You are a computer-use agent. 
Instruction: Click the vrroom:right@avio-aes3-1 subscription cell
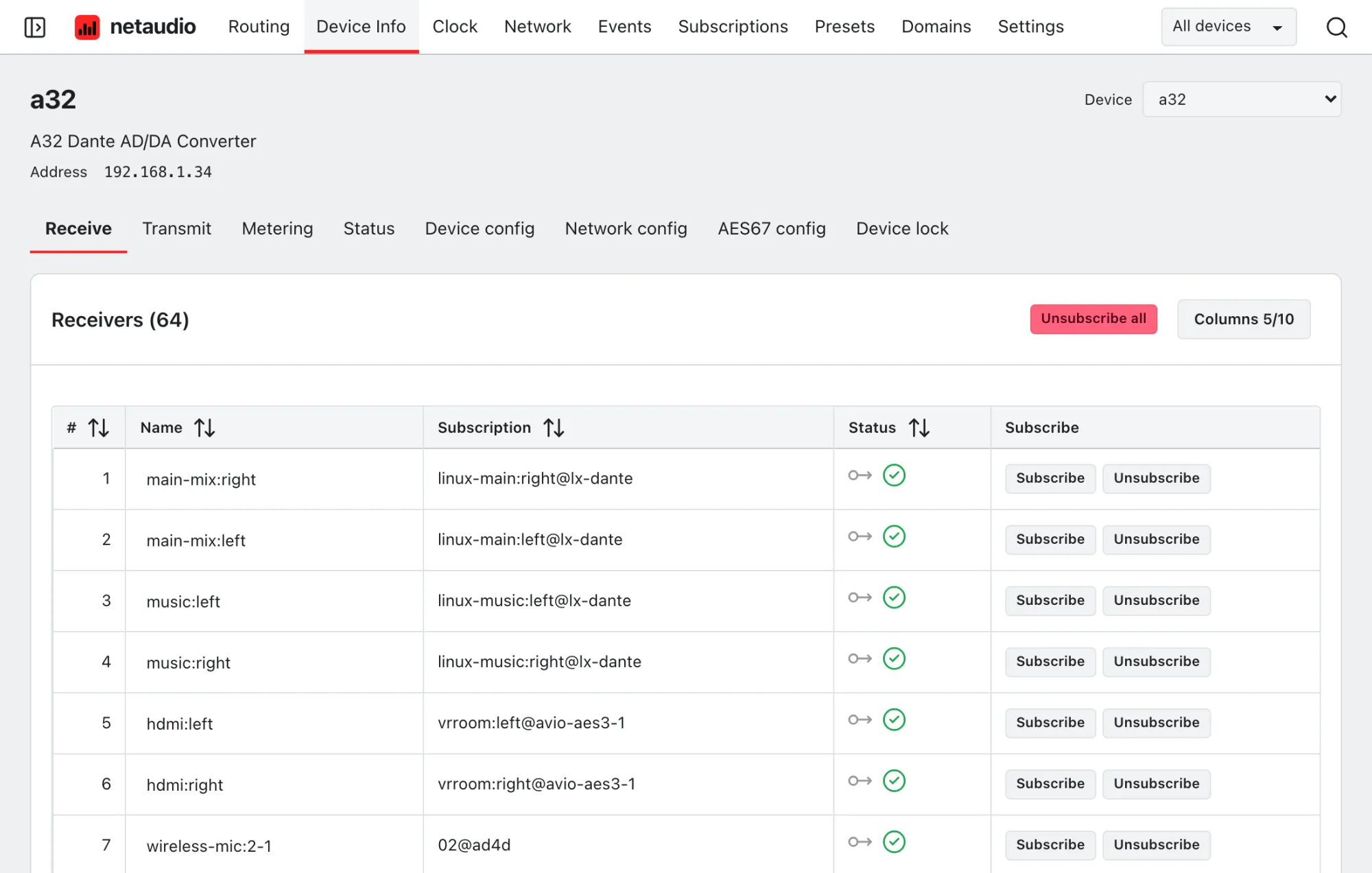pos(628,784)
